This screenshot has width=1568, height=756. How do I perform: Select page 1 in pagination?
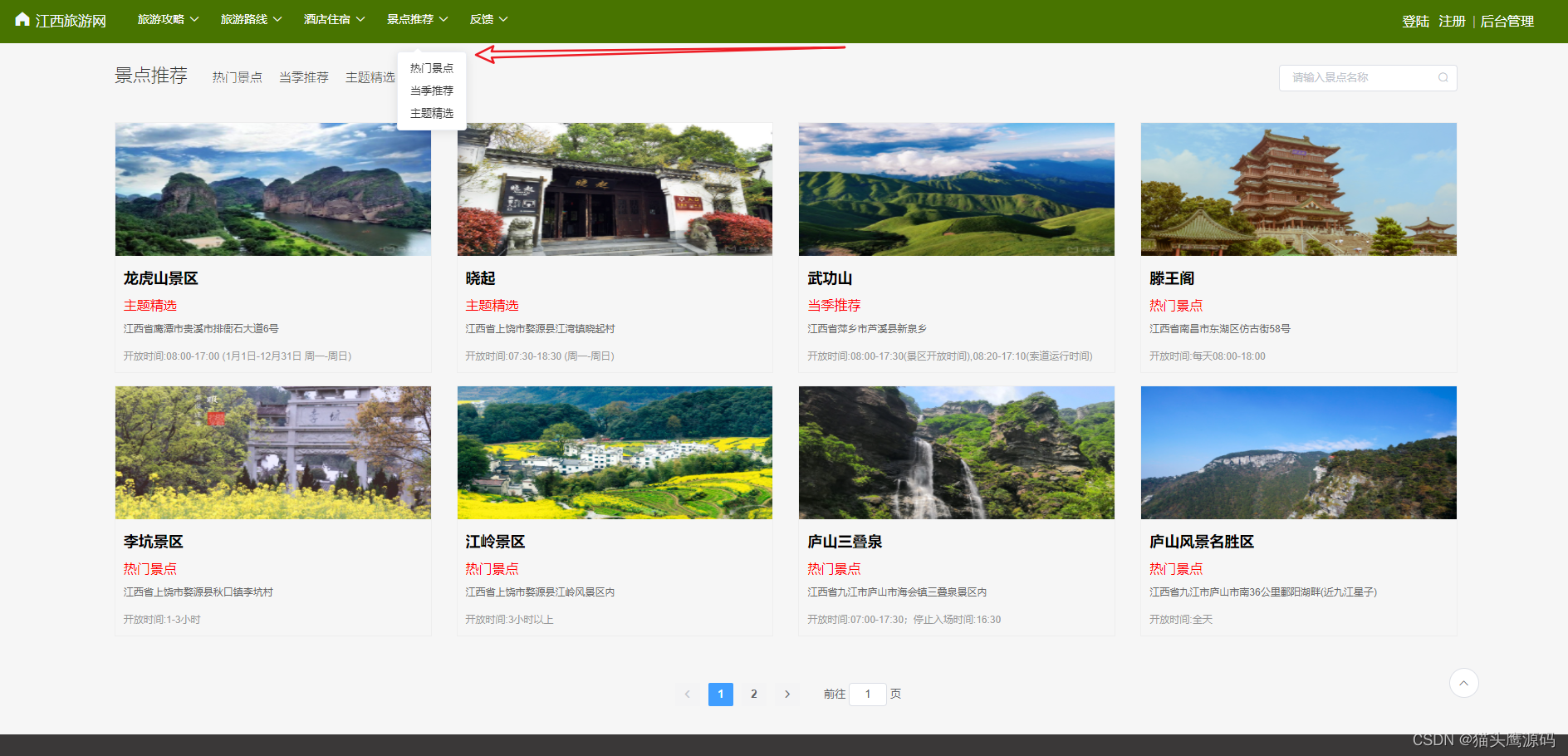click(x=721, y=694)
